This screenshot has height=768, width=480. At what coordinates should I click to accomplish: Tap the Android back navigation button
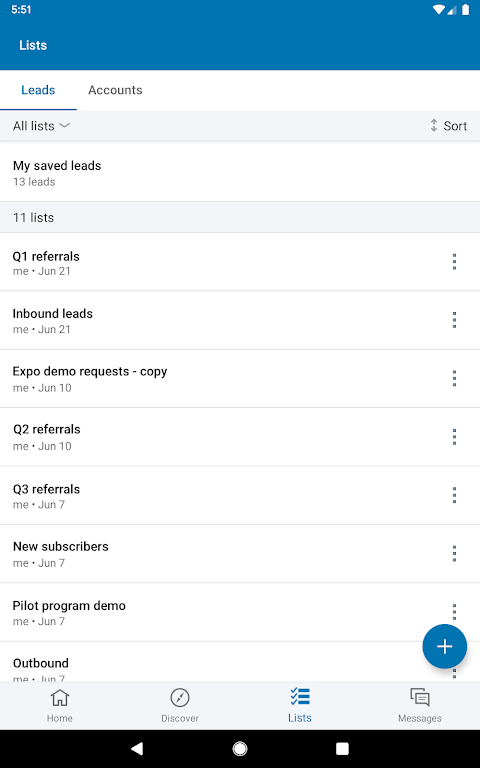point(137,748)
